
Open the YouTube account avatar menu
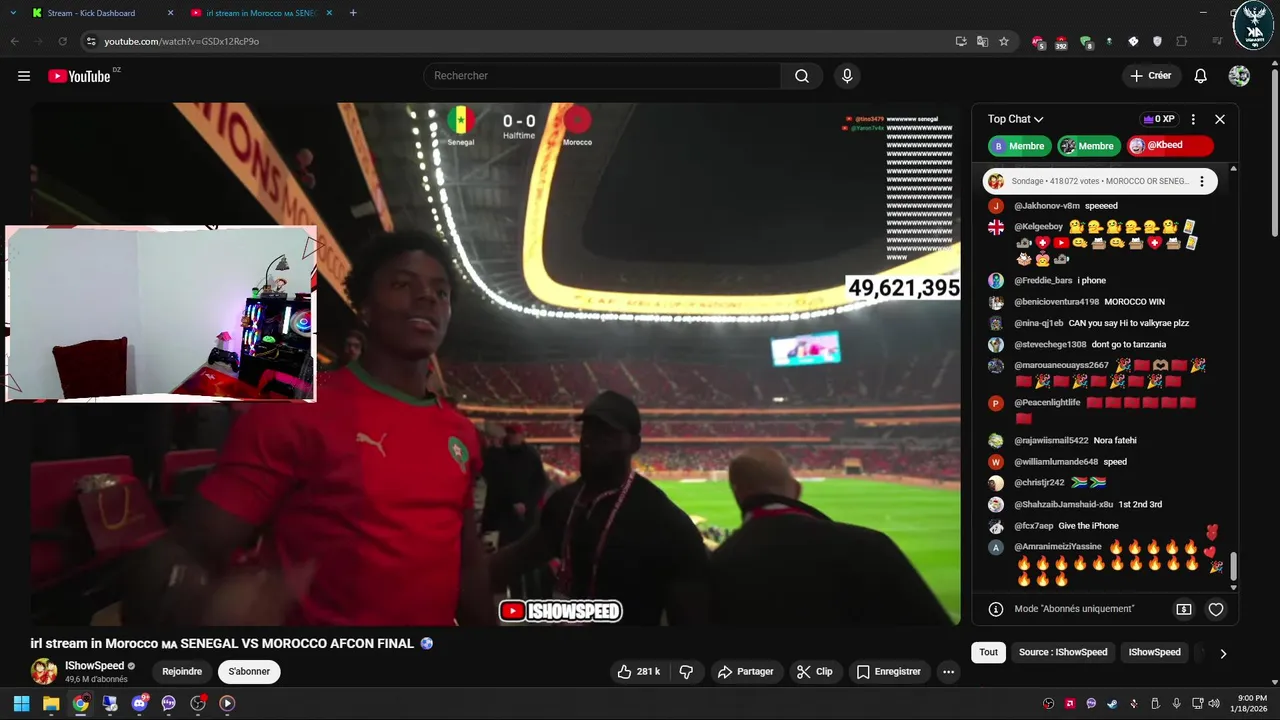click(x=1239, y=76)
